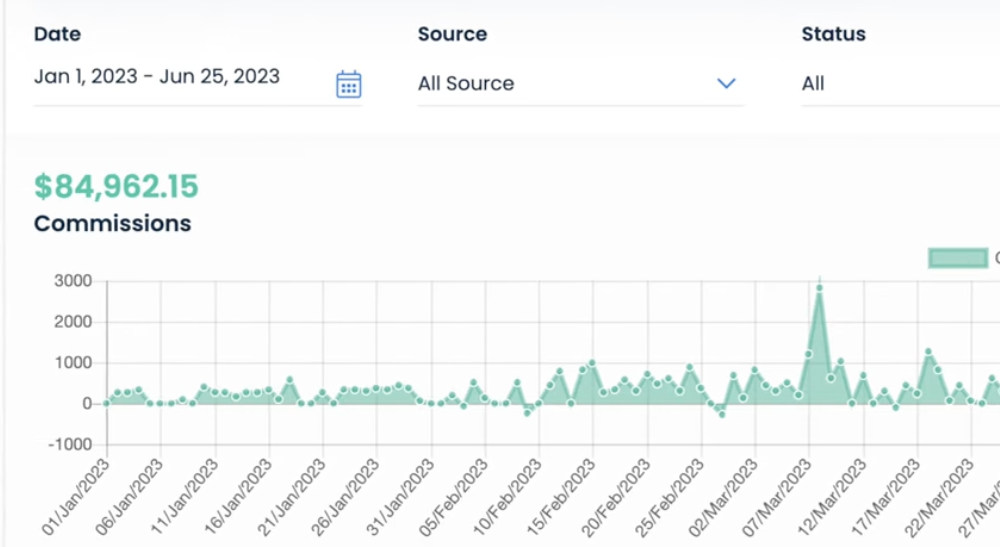1000x547 pixels.
Task: Click the 22/Mar/2023 axis label
Action: 940,497
